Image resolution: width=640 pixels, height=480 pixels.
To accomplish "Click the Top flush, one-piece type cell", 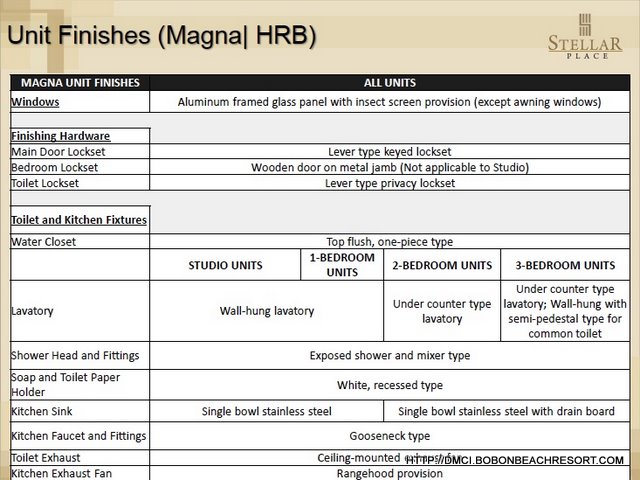I will [x=389, y=242].
